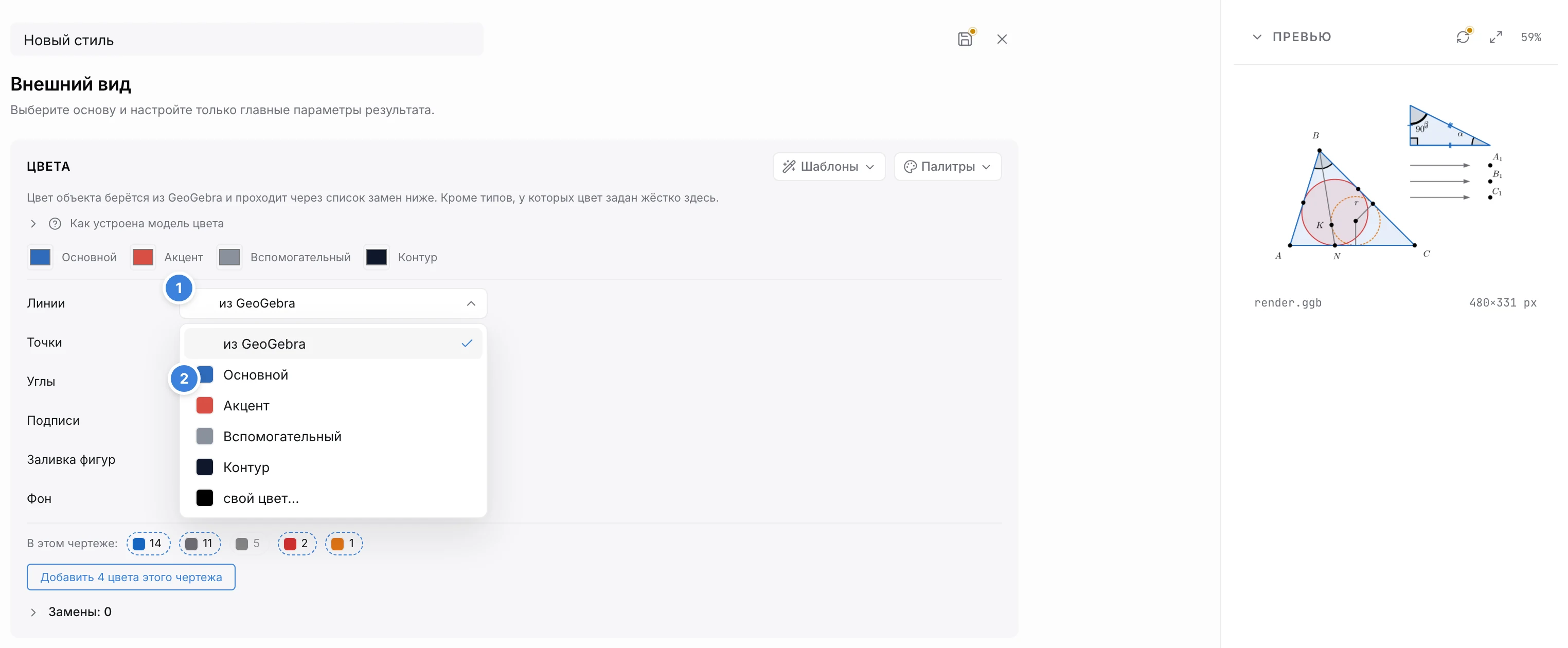Screen dimensions: 1568x648
Task: Click the 'Новый стиль' name field
Action: coord(246,40)
